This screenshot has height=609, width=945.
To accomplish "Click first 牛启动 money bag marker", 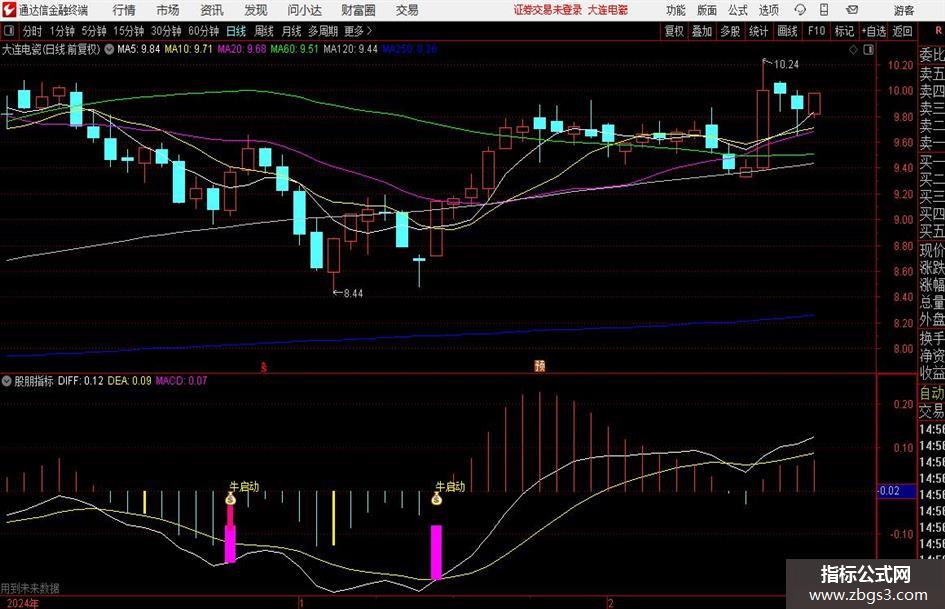I will [x=230, y=499].
